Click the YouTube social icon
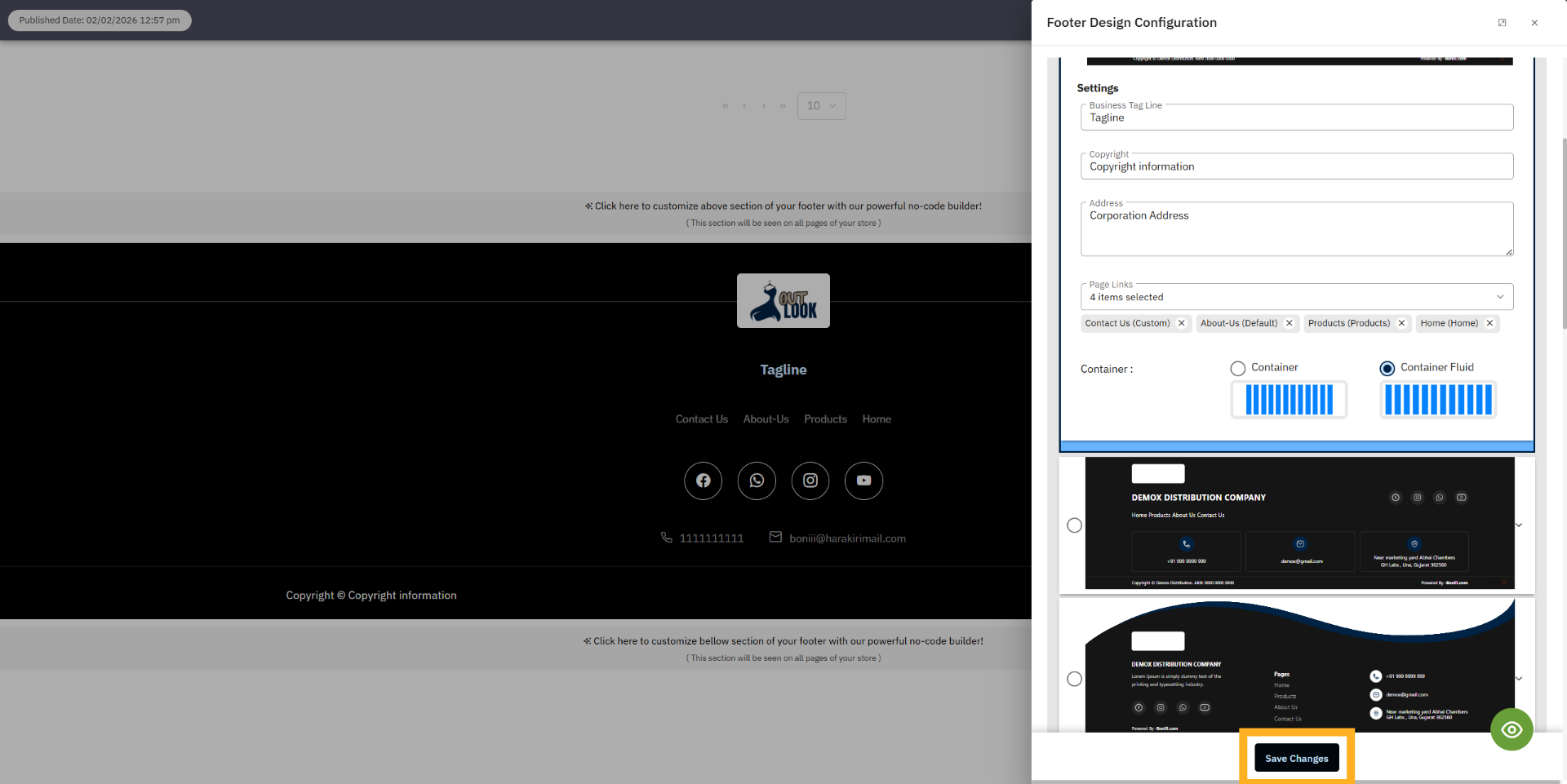 point(863,481)
